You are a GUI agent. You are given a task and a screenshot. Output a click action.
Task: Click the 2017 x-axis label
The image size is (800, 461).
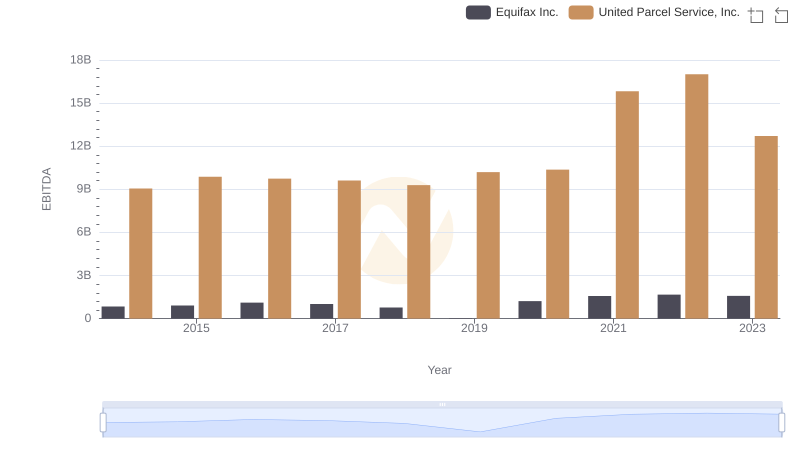(335, 328)
